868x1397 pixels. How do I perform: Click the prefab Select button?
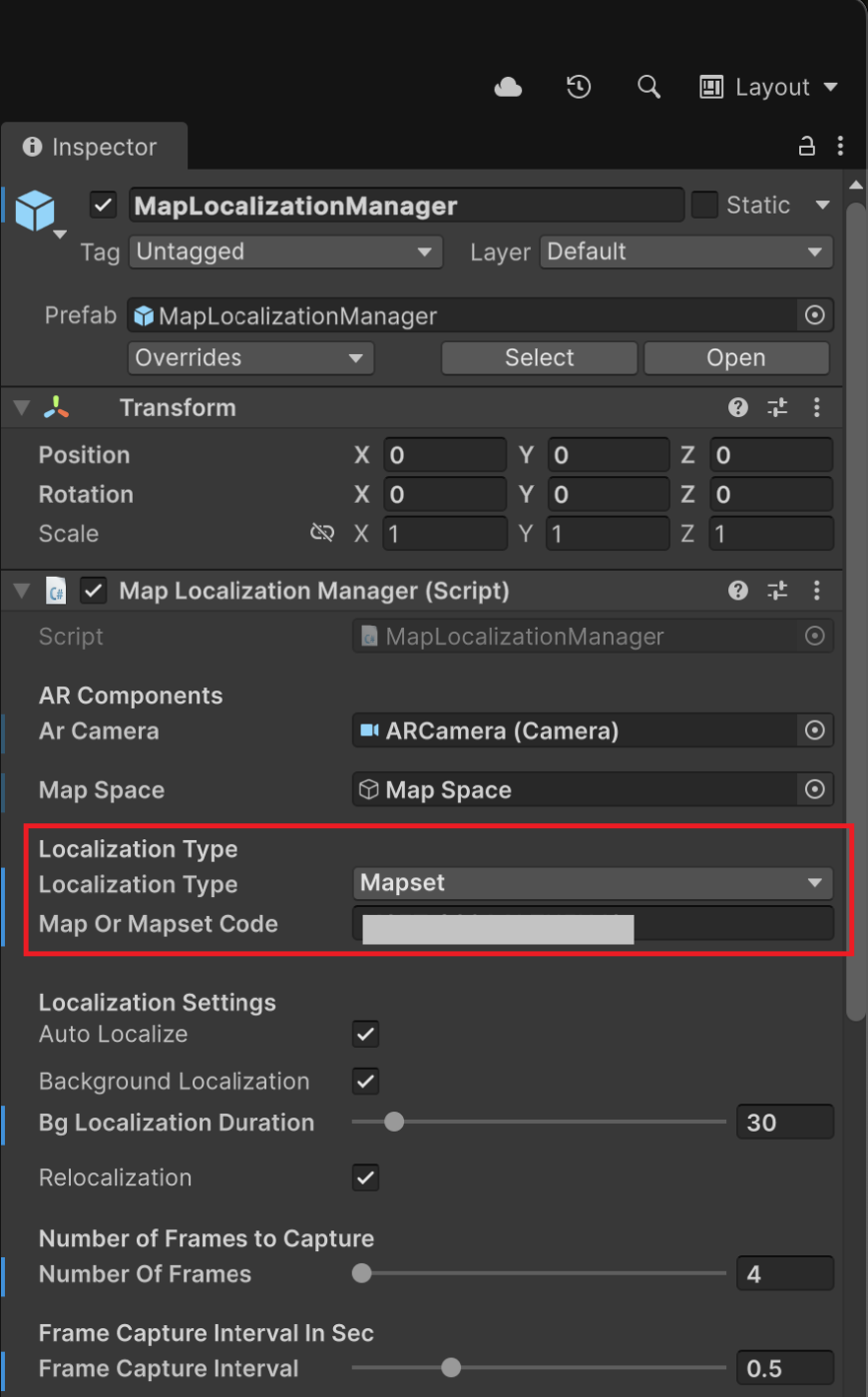click(x=540, y=358)
